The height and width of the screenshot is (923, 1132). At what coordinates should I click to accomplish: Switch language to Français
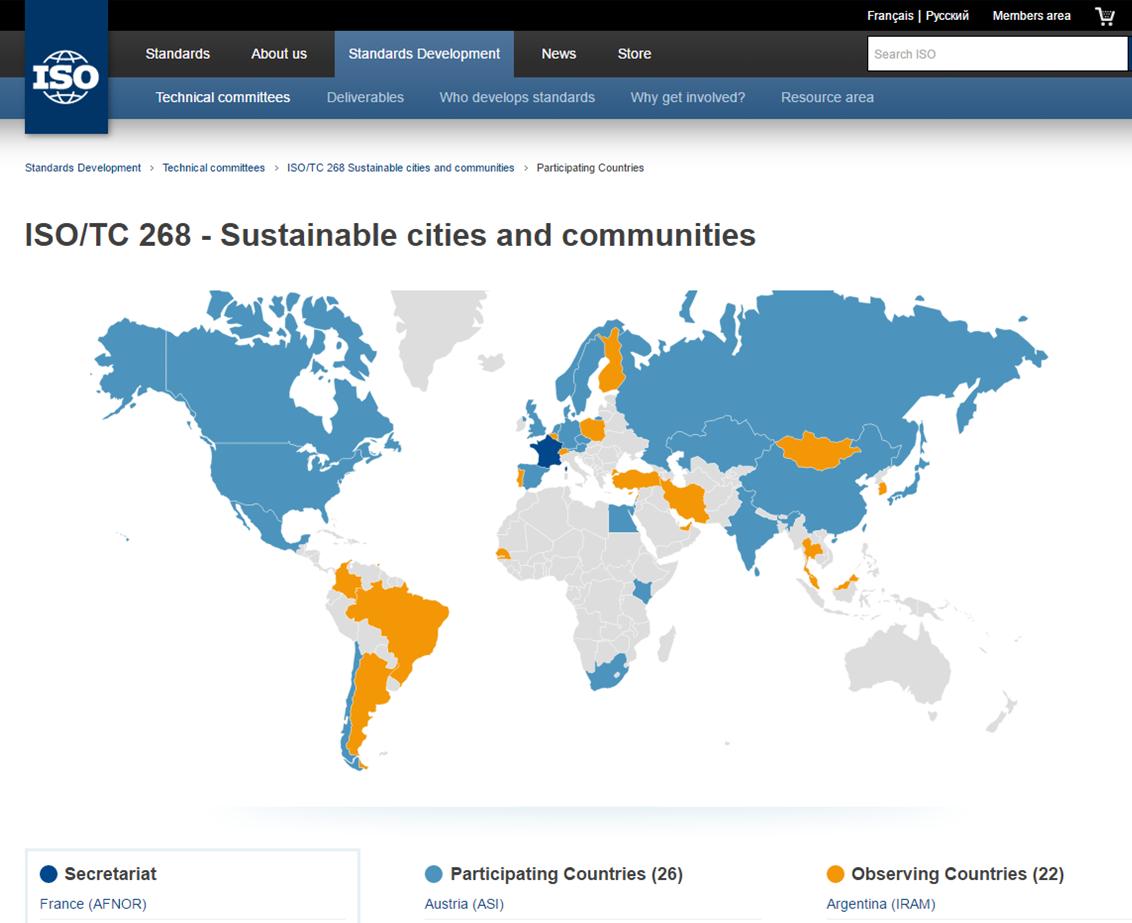[x=889, y=16]
